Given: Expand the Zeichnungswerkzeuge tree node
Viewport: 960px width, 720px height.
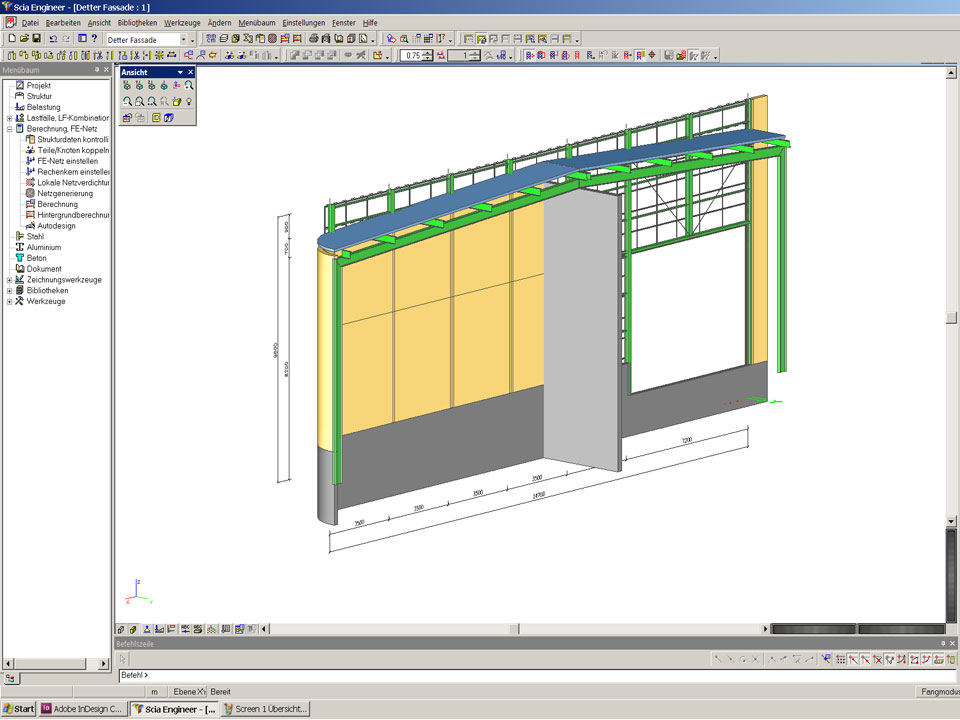Looking at the screenshot, I should (x=9, y=280).
